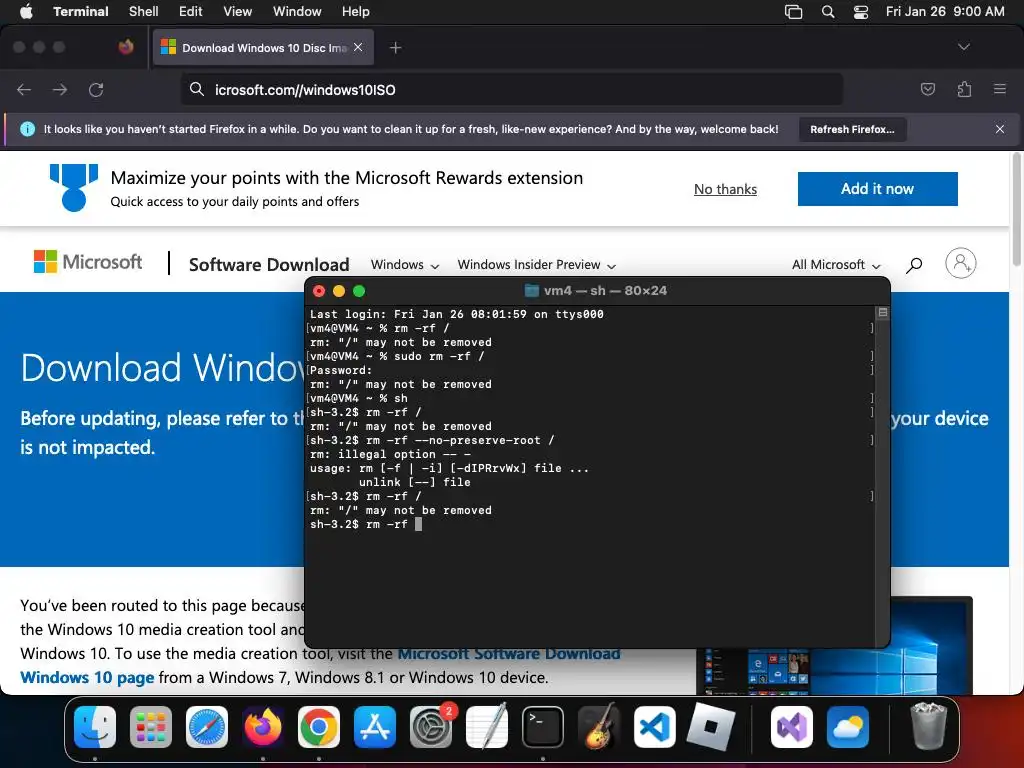Click the terminal command prompt line
The height and width of the screenshot is (768, 1024).
pyautogui.click(x=366, y=524)
